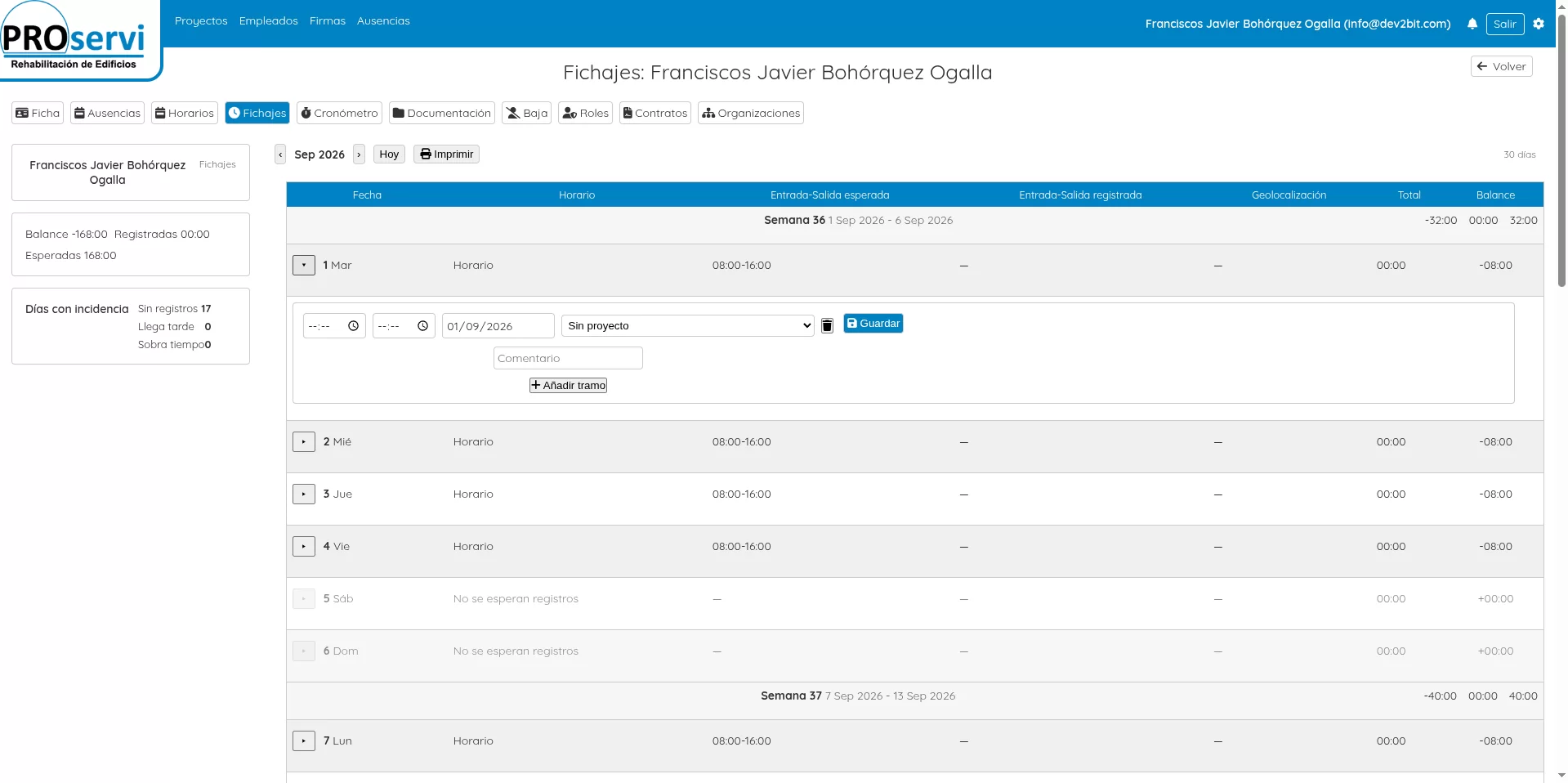Expand the 2 Mié row
Viewport: 1568px width, 783px height.
304,441
